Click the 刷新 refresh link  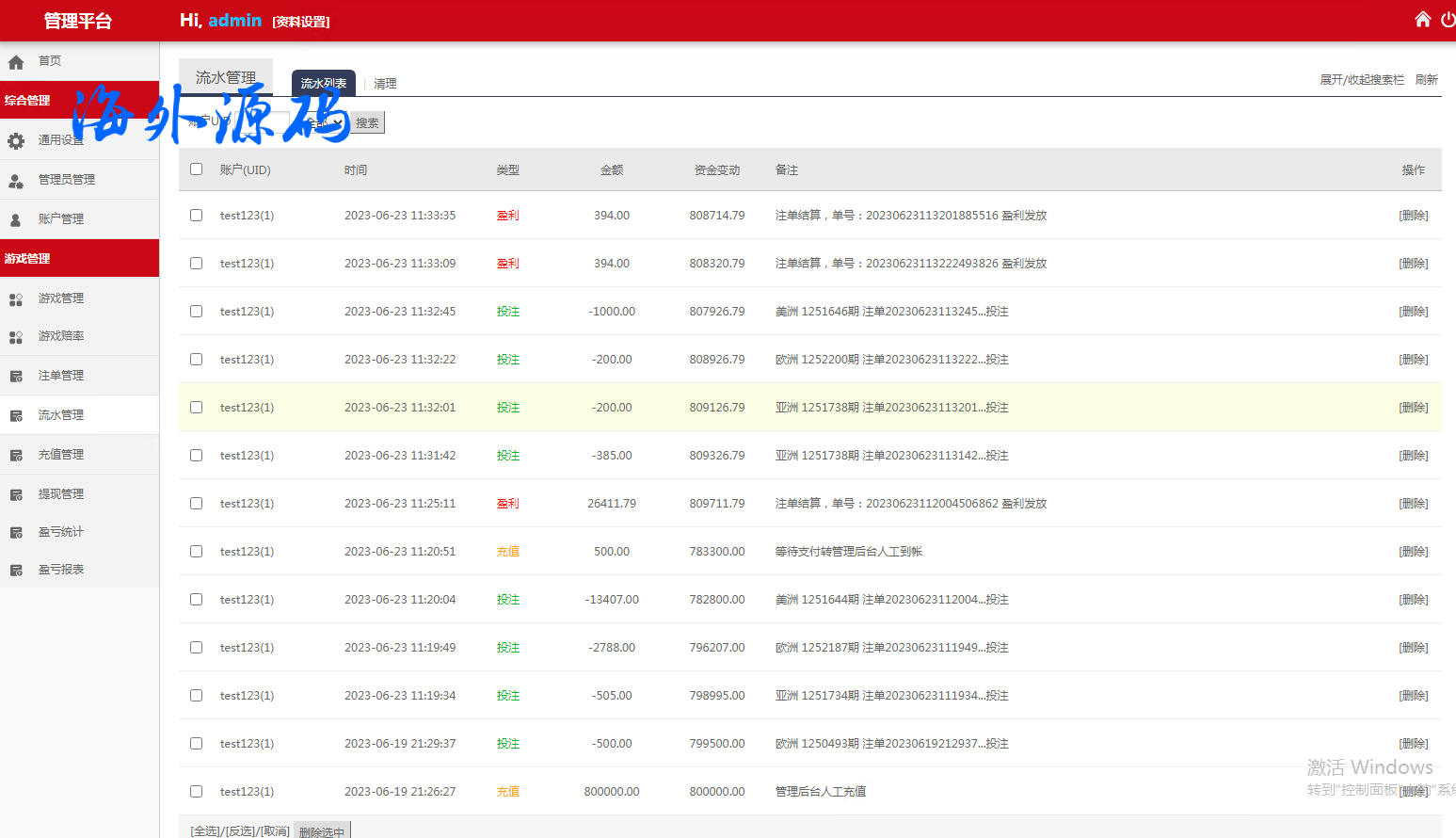pos(1426,80)
